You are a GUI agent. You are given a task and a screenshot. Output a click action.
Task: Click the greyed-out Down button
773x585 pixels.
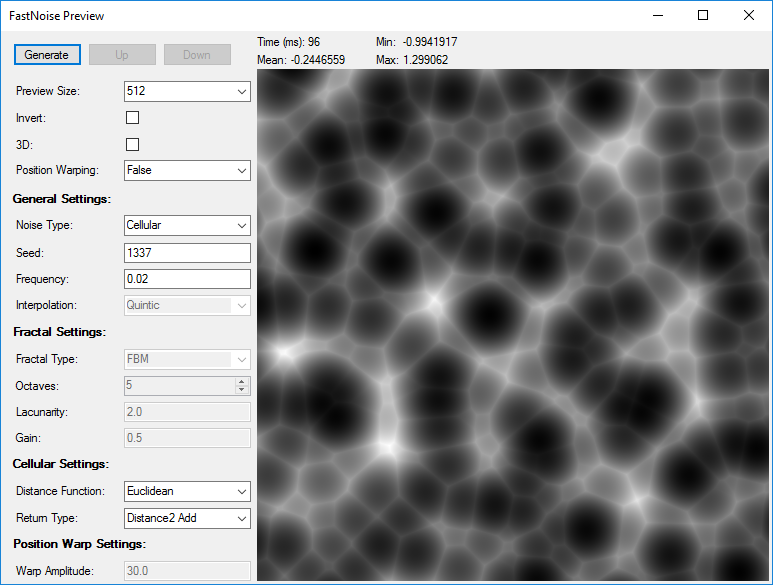pyautogui.click(x=197, y=55)
